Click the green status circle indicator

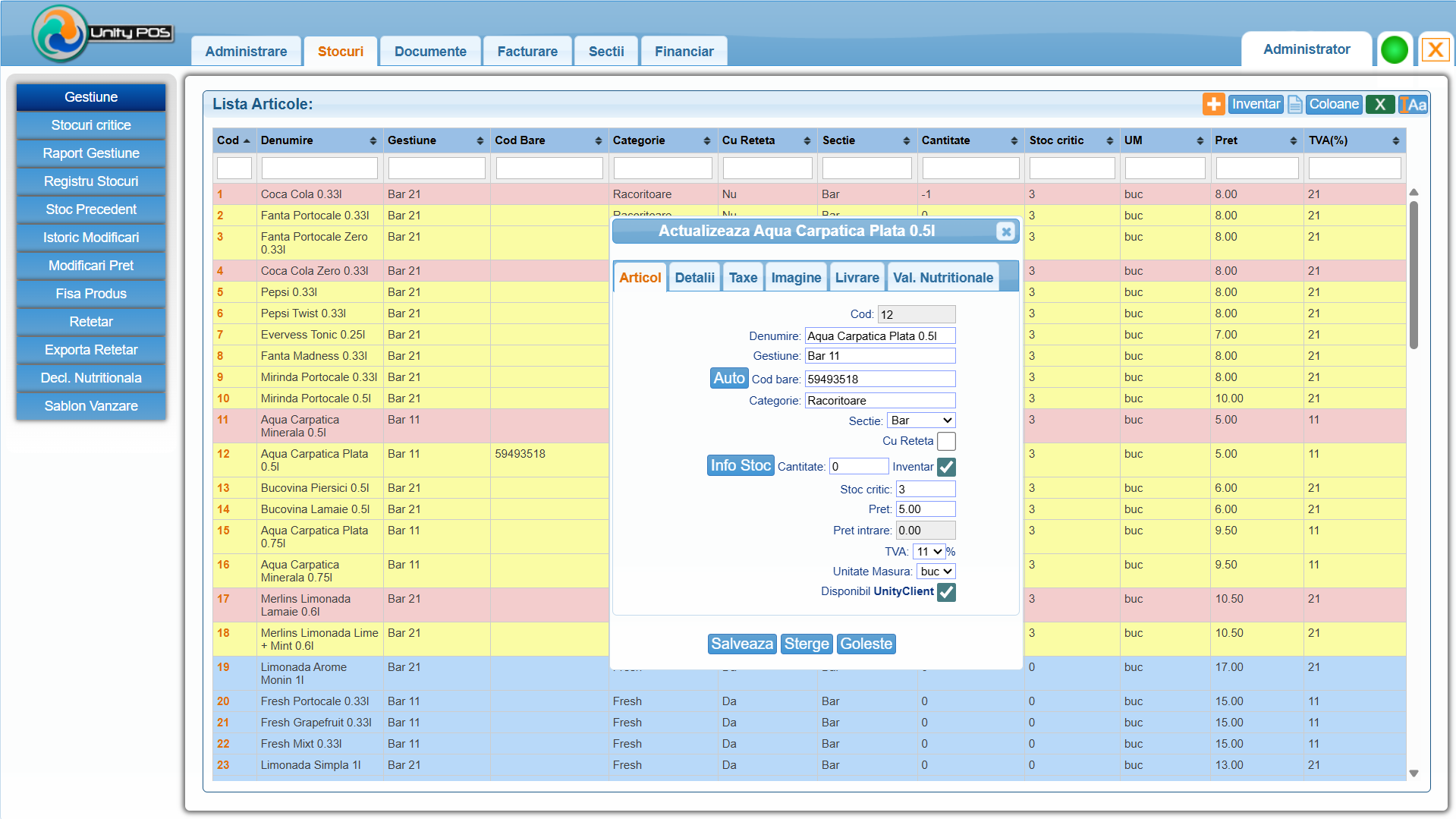pyautogui.click(x=1395, y=50)
